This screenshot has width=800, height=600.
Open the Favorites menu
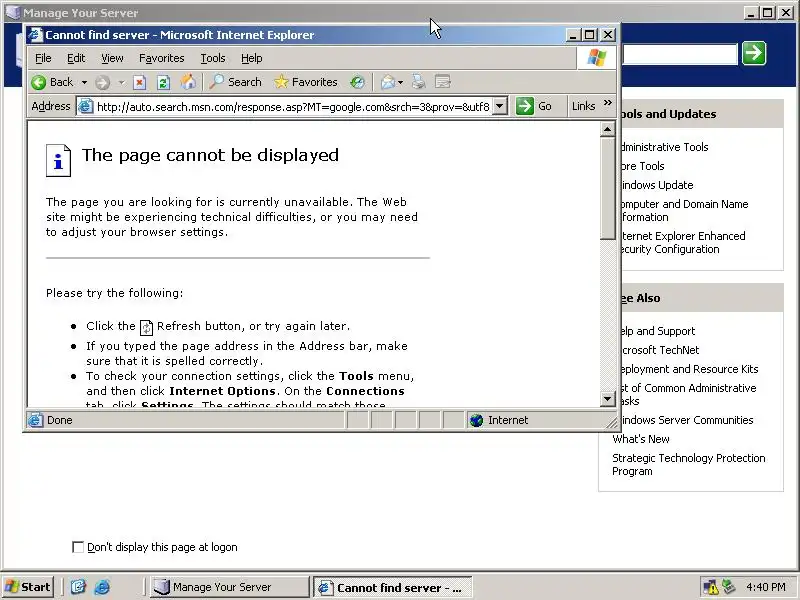tap(162, 58)
